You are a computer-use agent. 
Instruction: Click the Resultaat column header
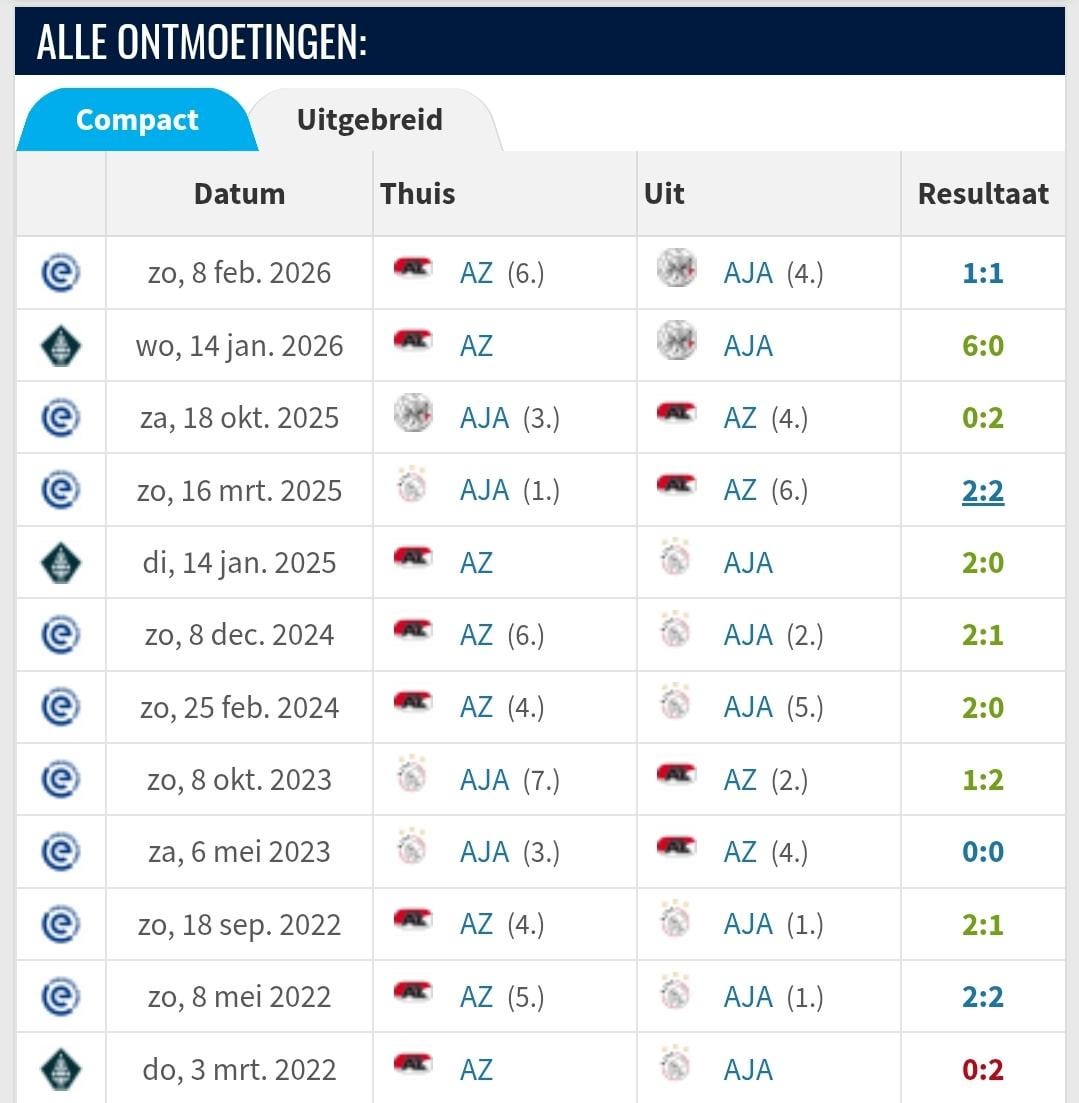click(x=983, y=194)
